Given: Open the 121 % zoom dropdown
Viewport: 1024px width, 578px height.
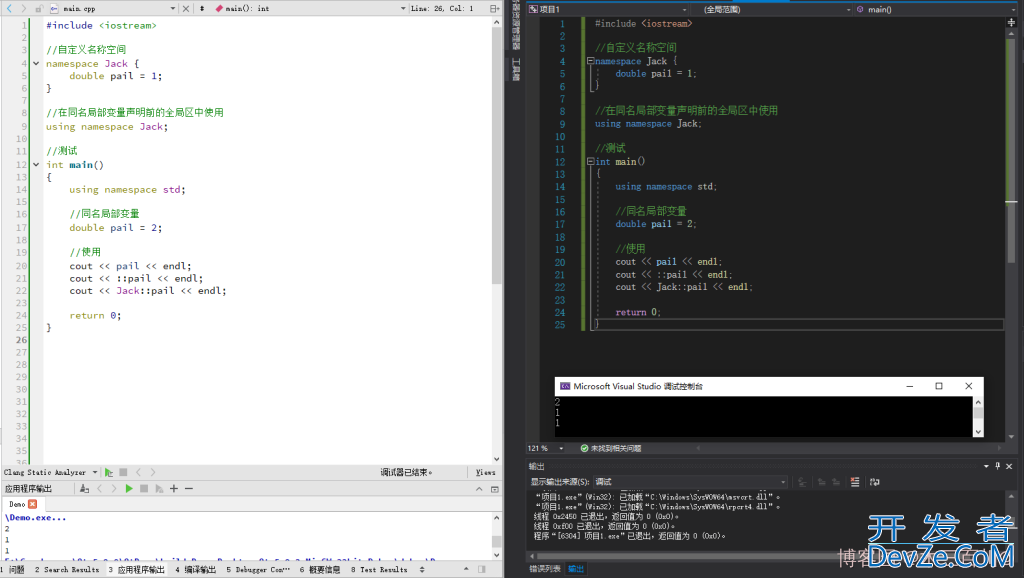Looking at the screenshot, I should coord(546,449).
